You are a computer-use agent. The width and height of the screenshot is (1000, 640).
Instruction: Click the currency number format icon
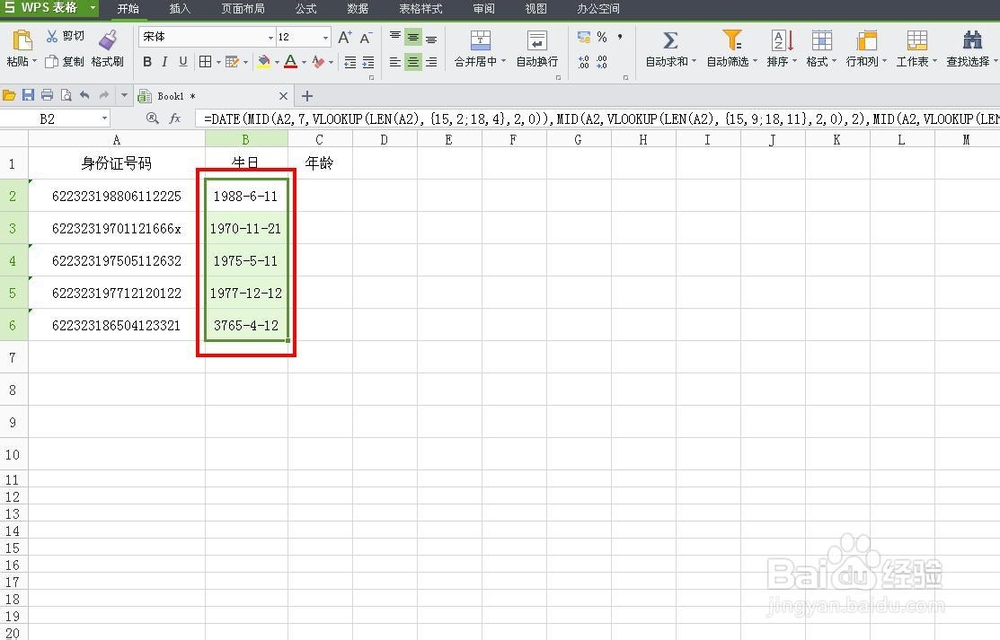pyautogui.click(x=584, y=37)
